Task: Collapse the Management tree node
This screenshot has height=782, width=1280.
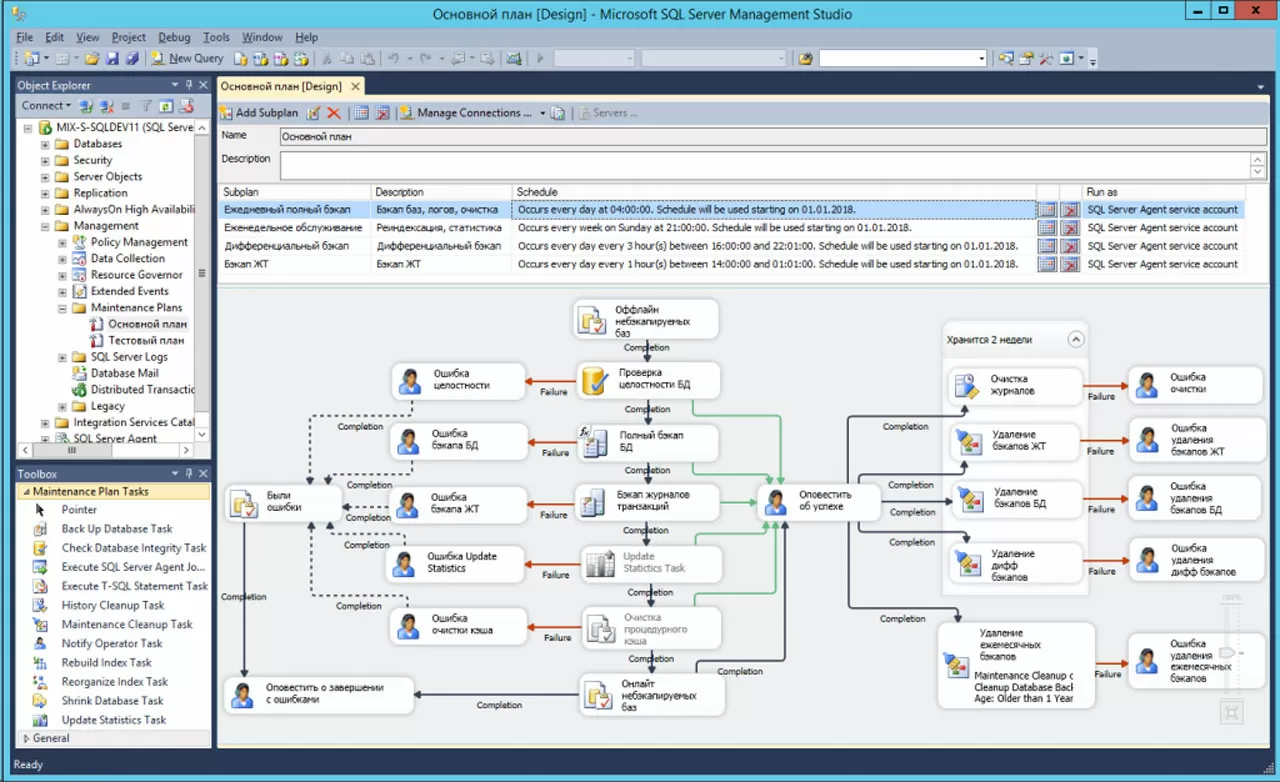Action: point(45,226)
